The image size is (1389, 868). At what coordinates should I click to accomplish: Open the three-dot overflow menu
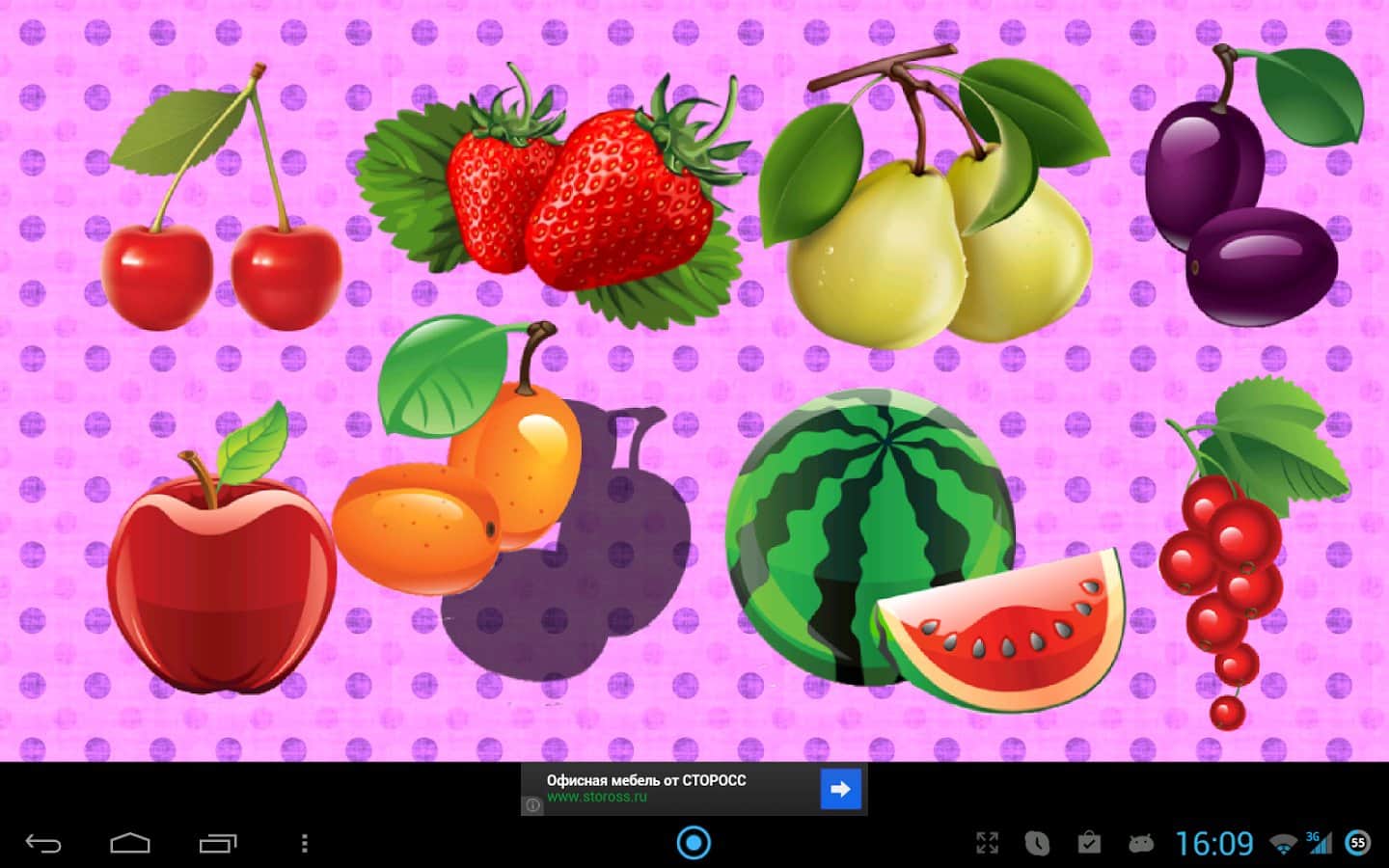[305, 844]
